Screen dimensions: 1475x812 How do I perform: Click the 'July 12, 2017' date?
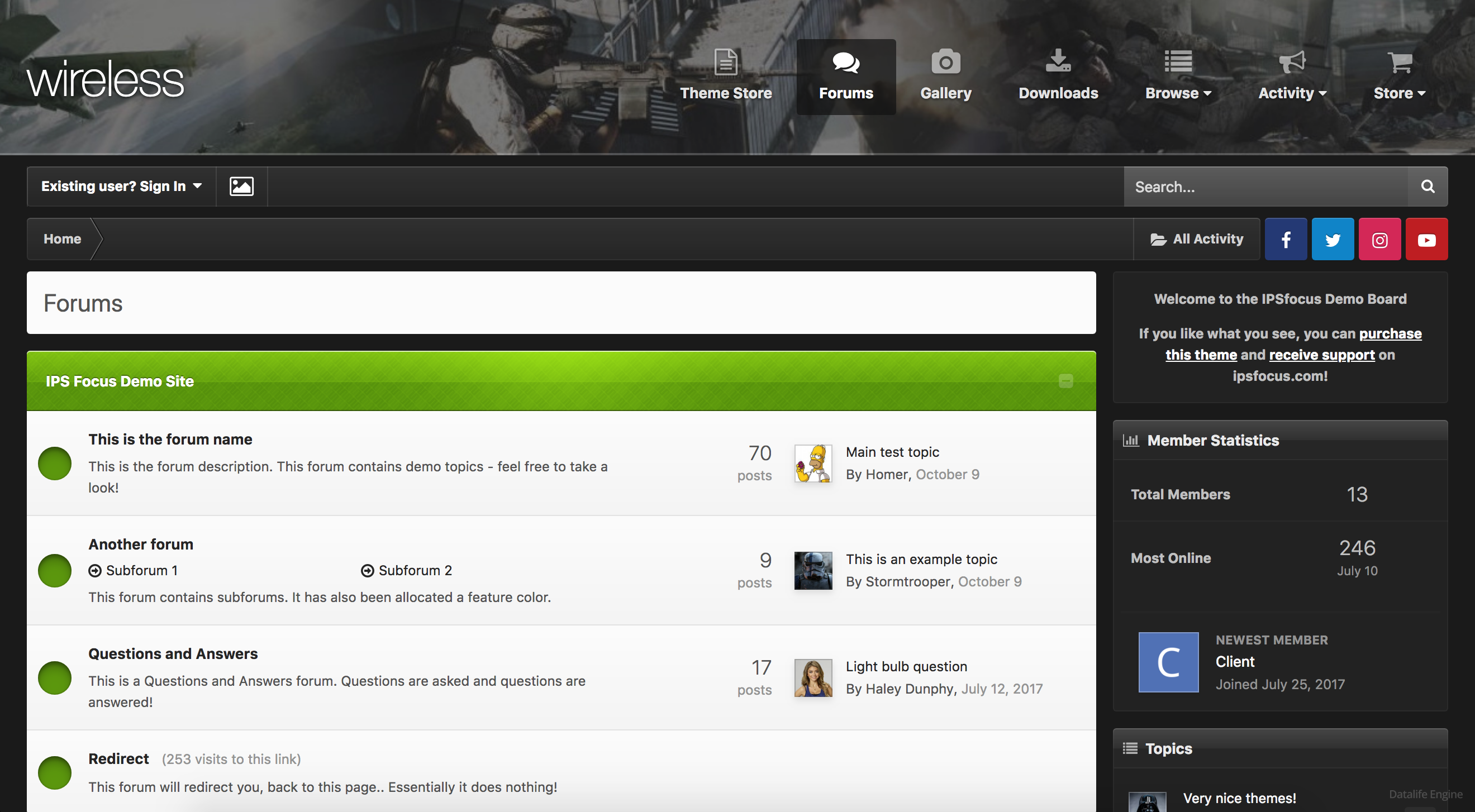(x=1001, y=689)
